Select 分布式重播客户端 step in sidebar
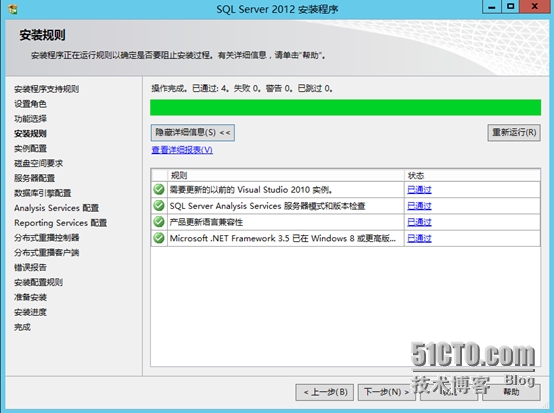This screenshot has height=413, width=554. 47,253
